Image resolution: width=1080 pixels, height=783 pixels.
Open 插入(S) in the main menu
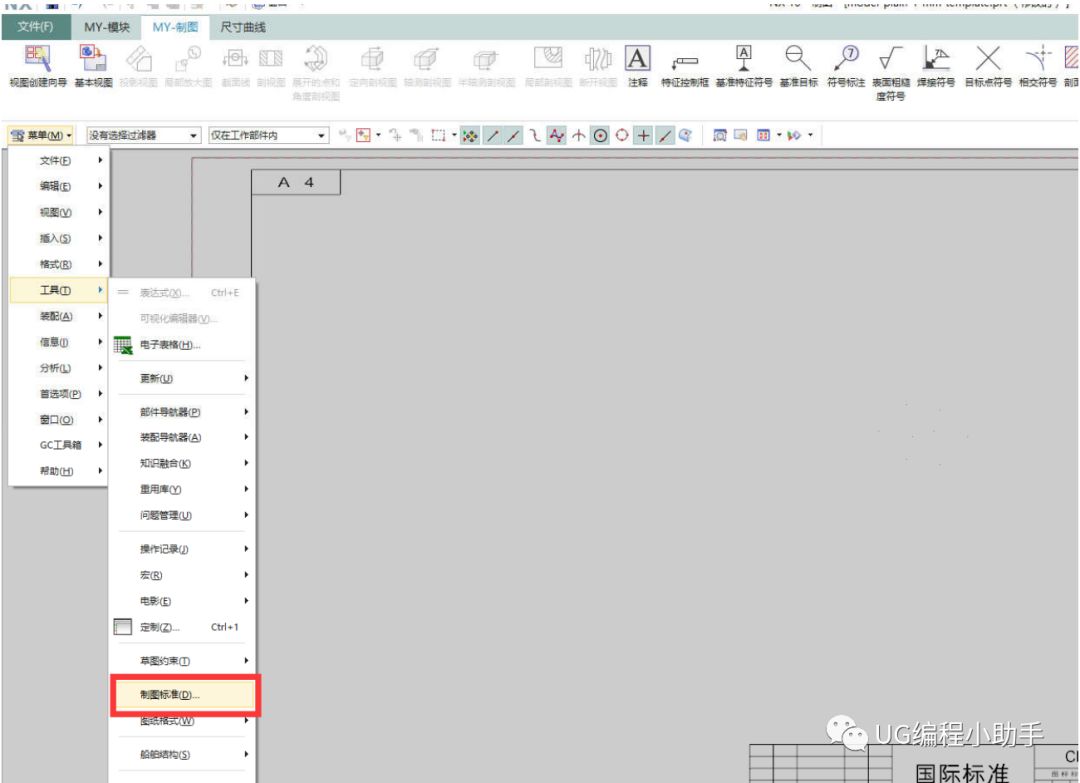click(x=59, y=238)
